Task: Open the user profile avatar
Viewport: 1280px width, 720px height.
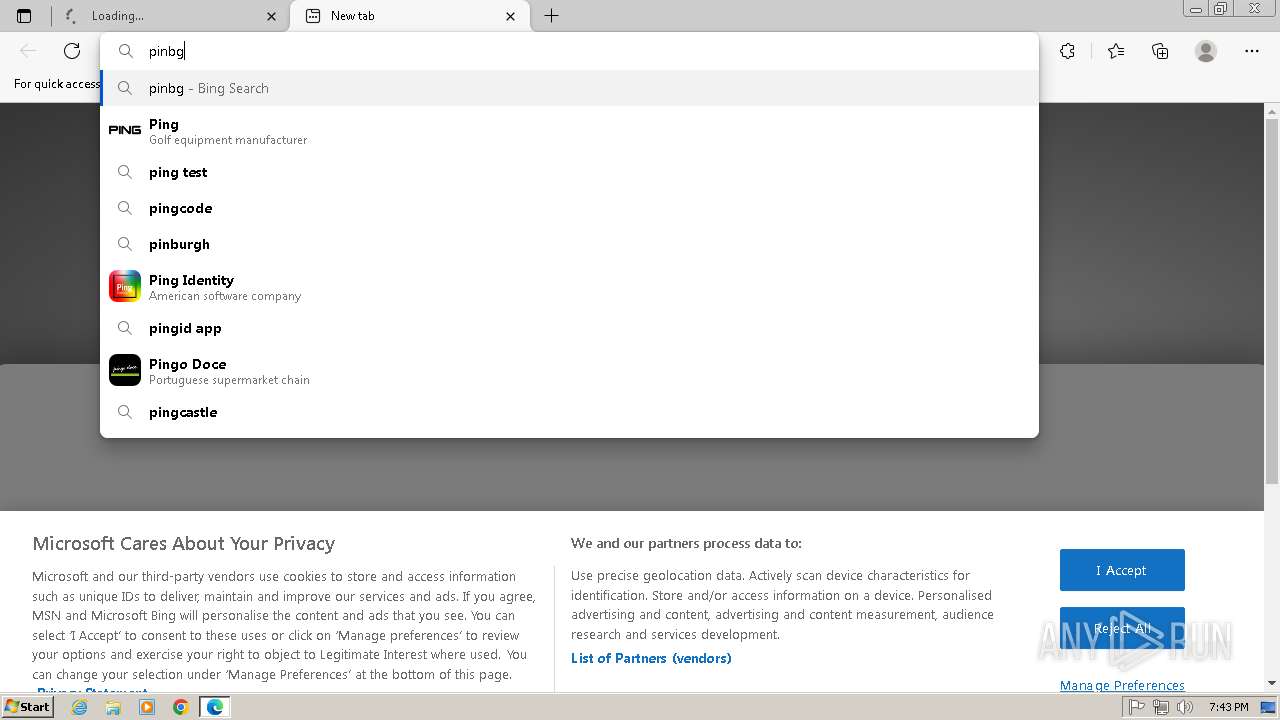Action: click(1206, 51)
